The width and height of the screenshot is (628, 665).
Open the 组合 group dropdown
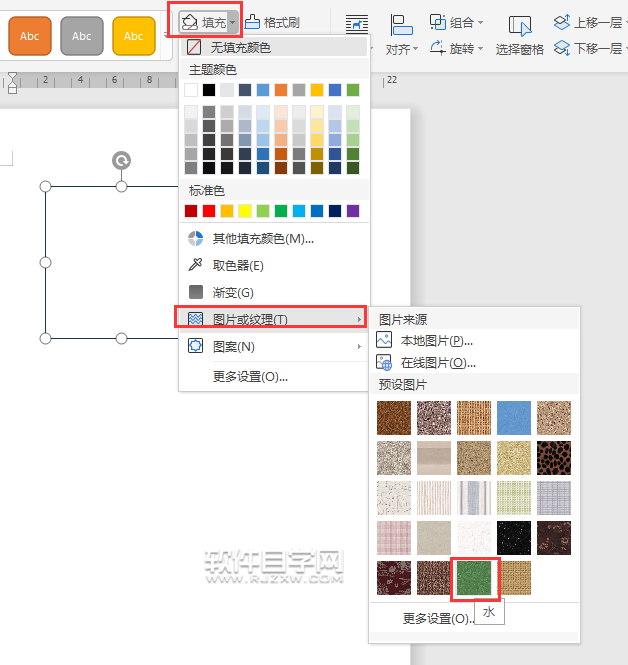[456, 22]
